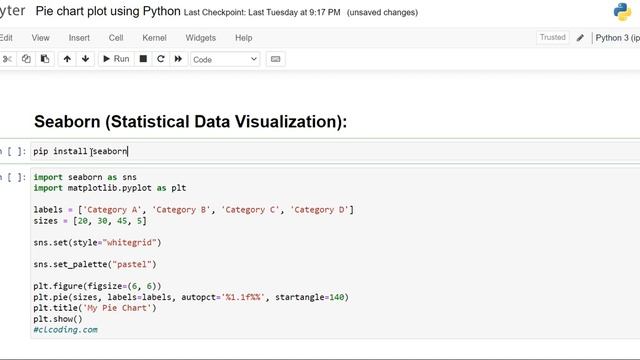Viewport: 640px width, 360px height.
Task: Open the View menu
Action: [40, 38]
